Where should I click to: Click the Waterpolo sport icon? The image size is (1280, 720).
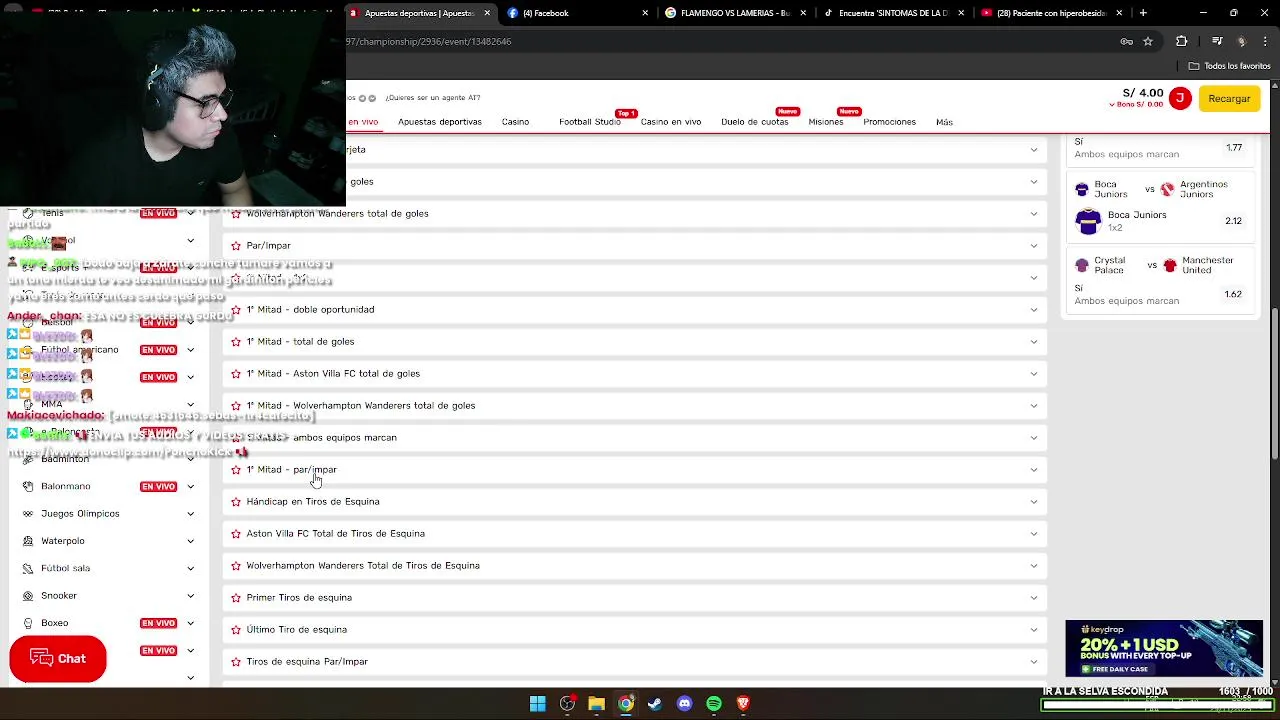(x=28, y=541)
